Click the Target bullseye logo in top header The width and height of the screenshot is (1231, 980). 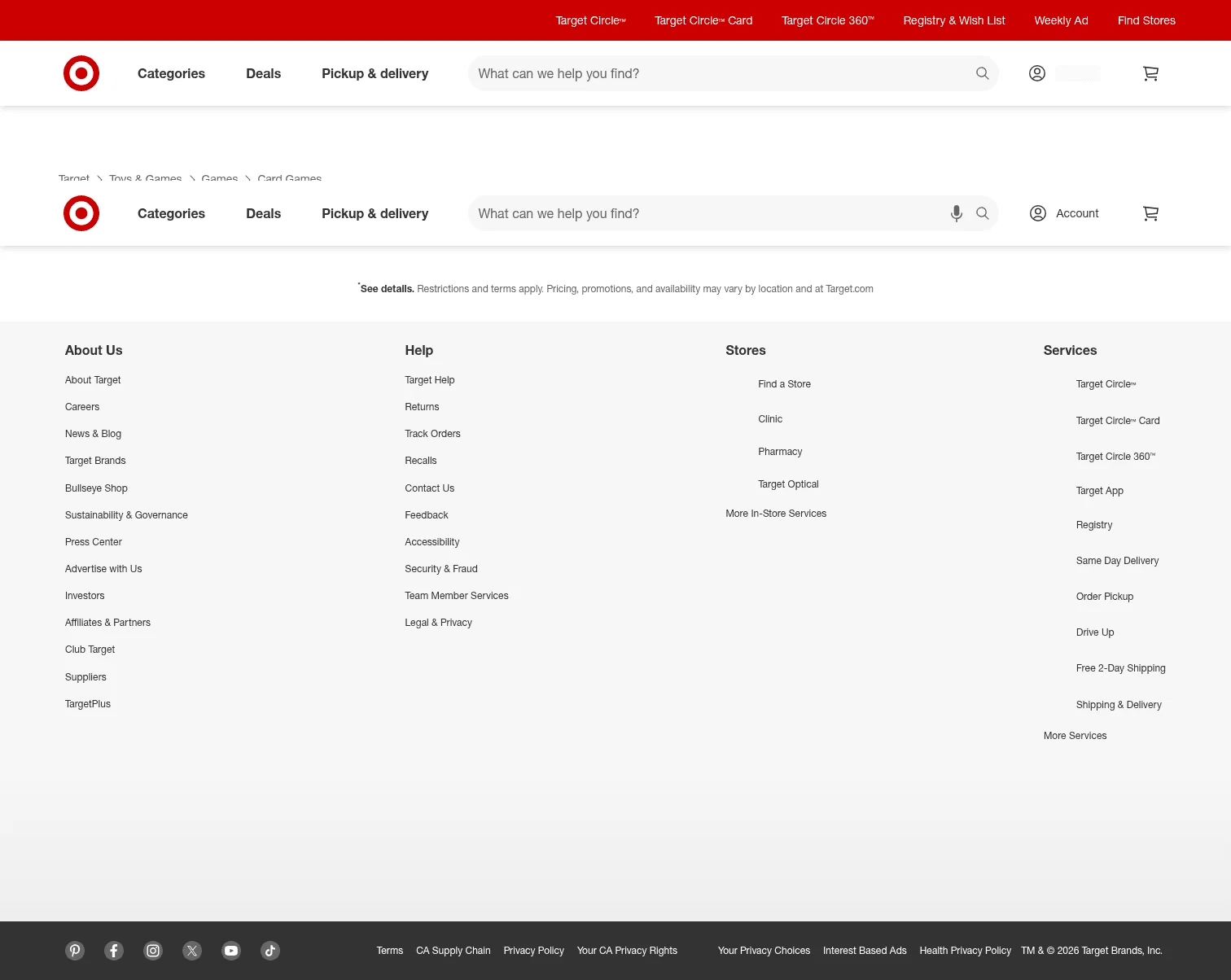point(81,73)
